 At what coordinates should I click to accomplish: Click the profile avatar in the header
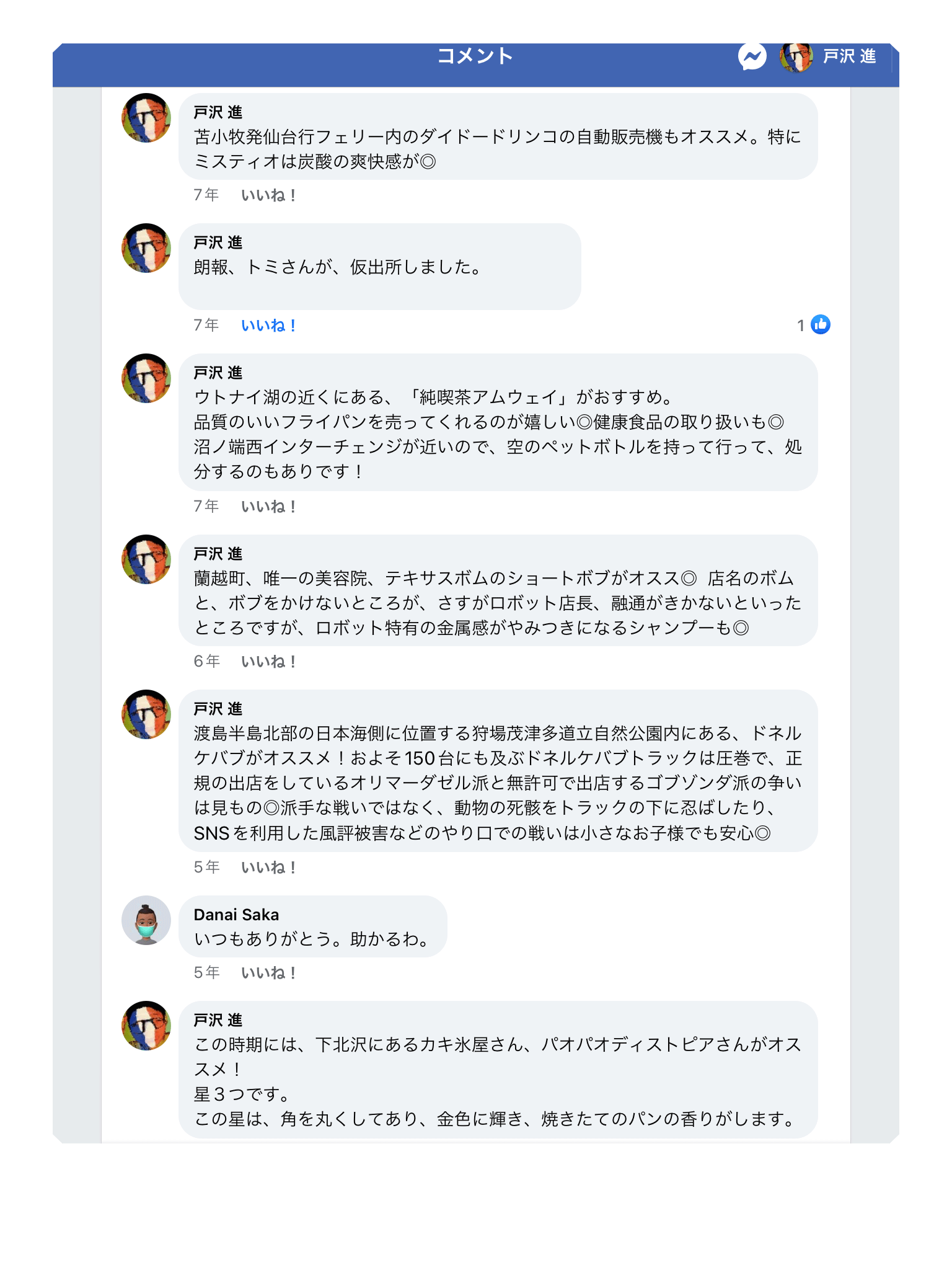pos(796,57)
